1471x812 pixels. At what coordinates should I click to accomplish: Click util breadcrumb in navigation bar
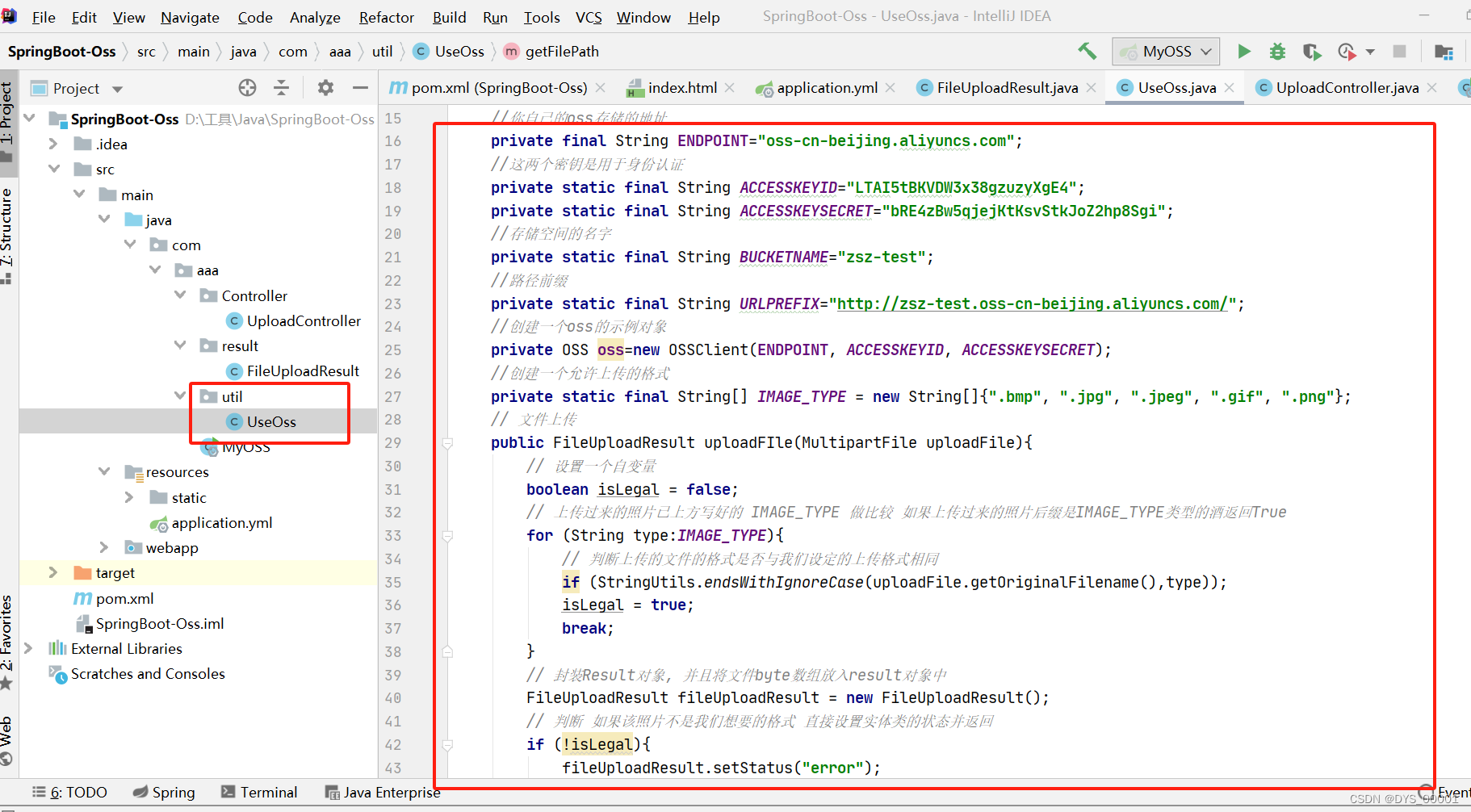click(382, 52)
